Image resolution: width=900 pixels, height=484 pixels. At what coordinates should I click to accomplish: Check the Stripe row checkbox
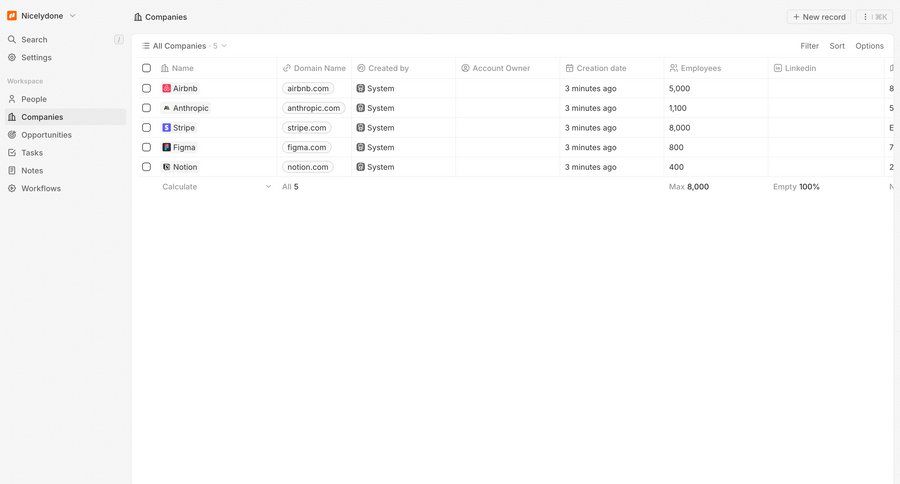tap(146, 127)
